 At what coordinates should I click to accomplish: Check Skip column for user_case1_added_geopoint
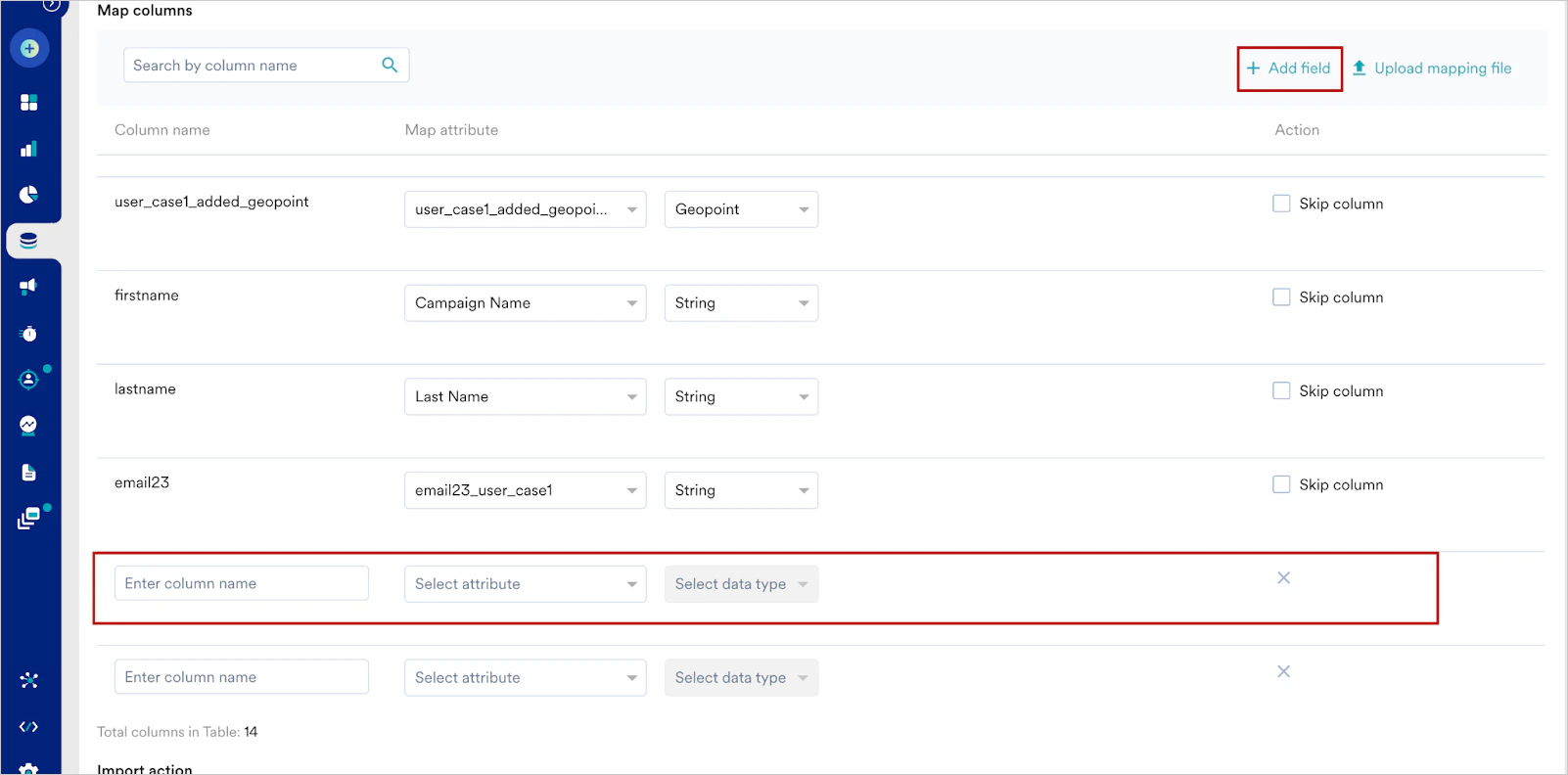coord(1281,204)
